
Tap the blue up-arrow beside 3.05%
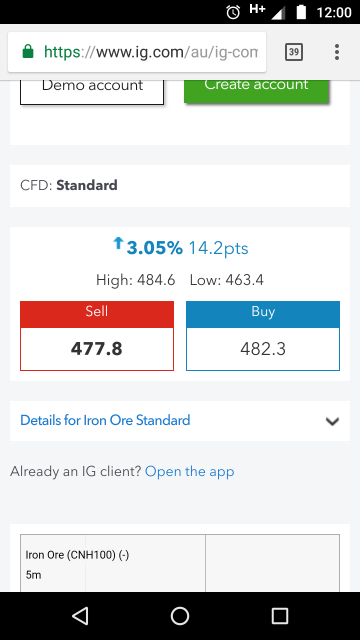click(x=118, y=244)
